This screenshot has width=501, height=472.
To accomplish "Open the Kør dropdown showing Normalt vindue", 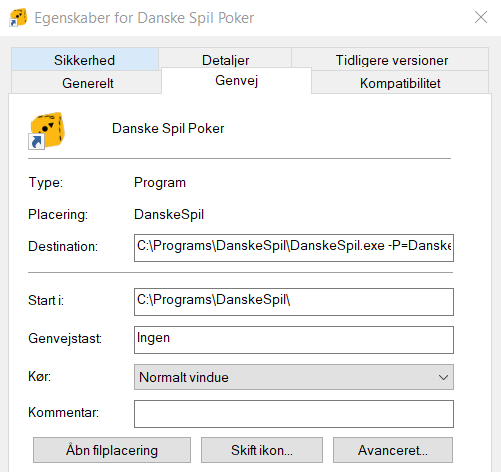I will 294,377.
